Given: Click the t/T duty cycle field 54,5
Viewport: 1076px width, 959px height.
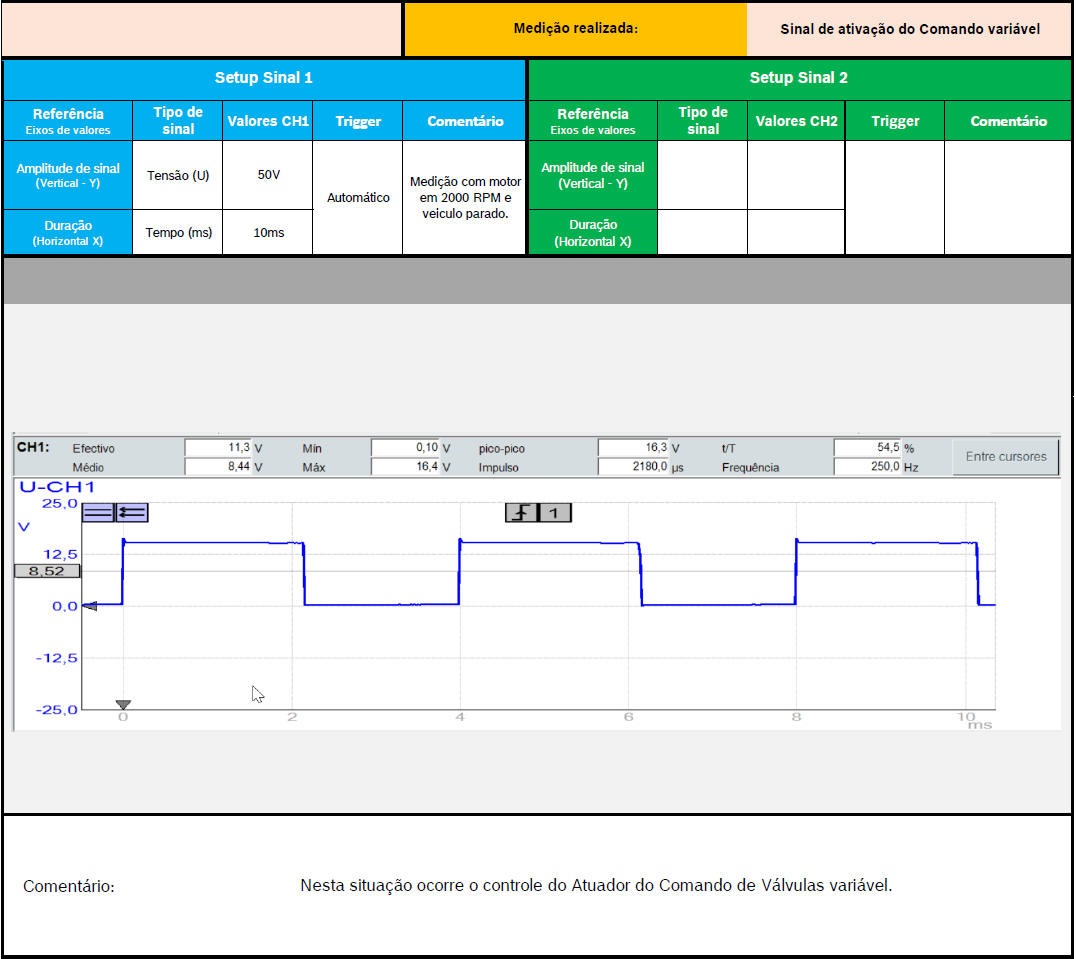Looking at the screenshot, I should [866, 449].
